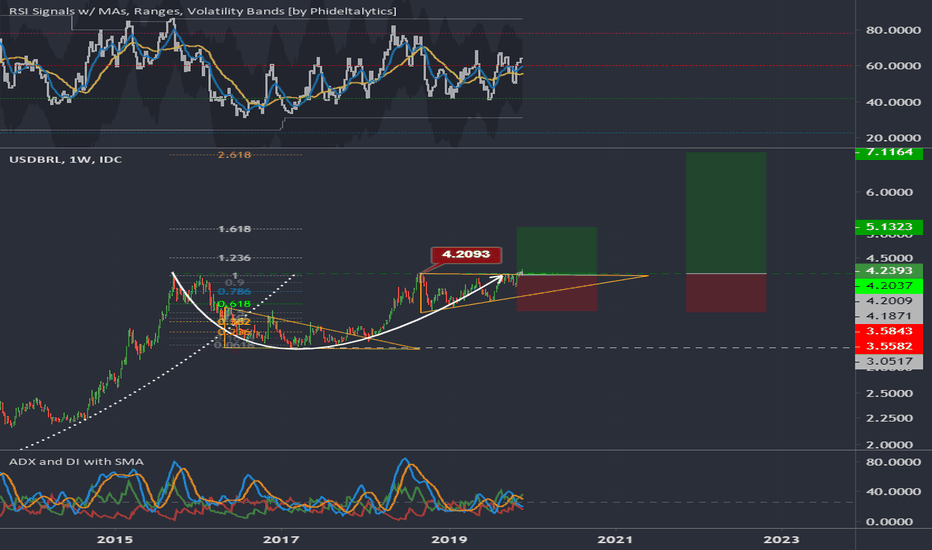Viewport: 932px width, 550px height.
Task: Click the 2015 time axis label
Action: tap(115, 539)
